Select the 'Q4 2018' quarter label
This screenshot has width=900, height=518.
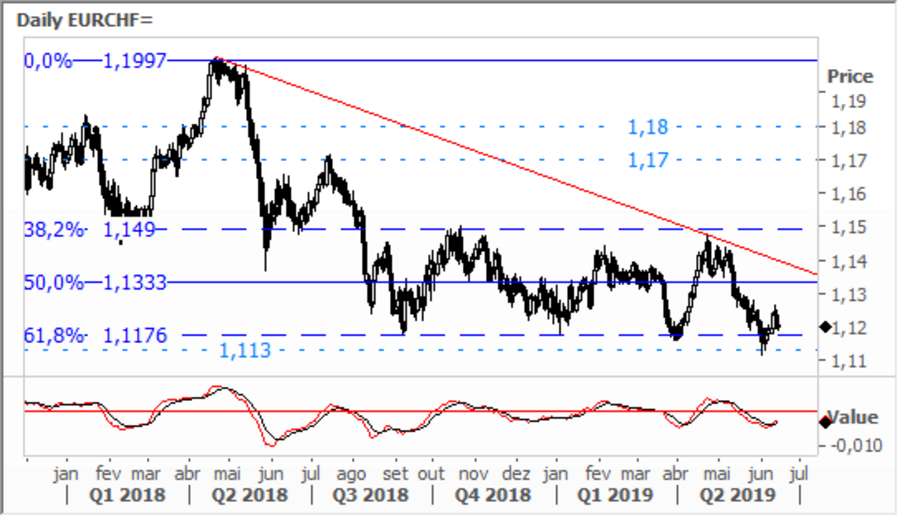pyautogui.click(x=493, y=495)
